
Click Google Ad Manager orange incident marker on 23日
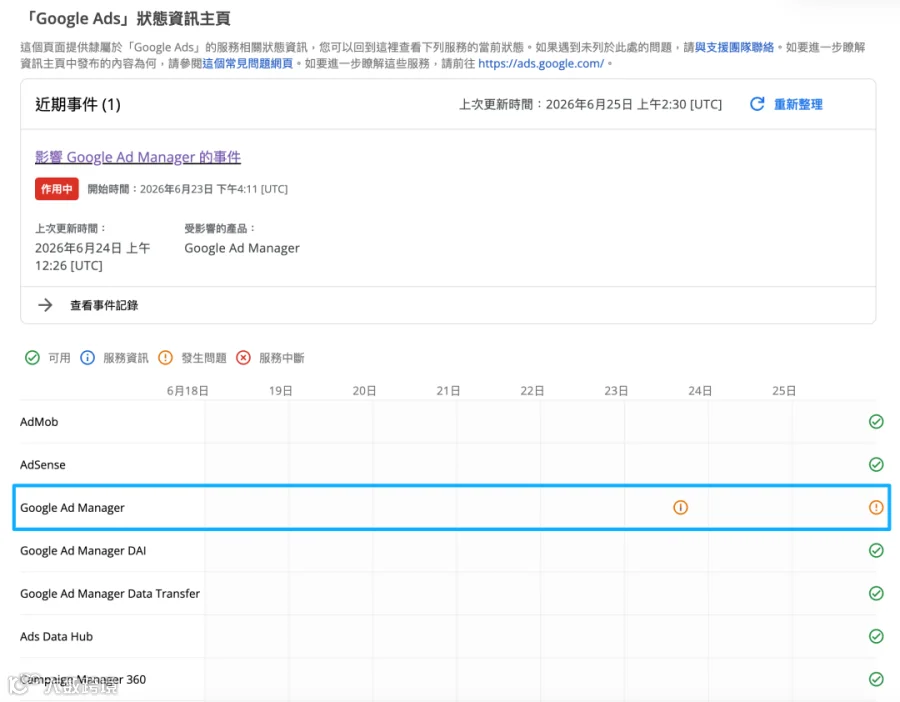click(680, 507)
